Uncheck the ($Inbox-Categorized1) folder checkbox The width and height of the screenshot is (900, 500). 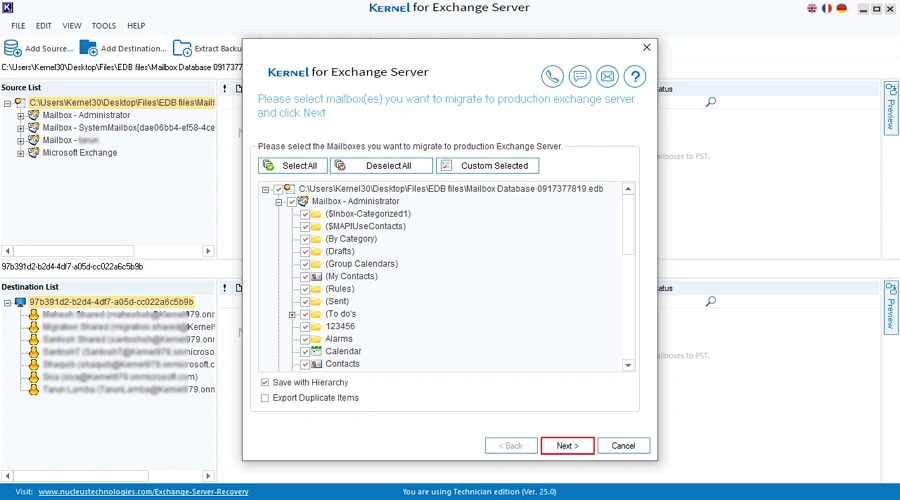(305, 214)
